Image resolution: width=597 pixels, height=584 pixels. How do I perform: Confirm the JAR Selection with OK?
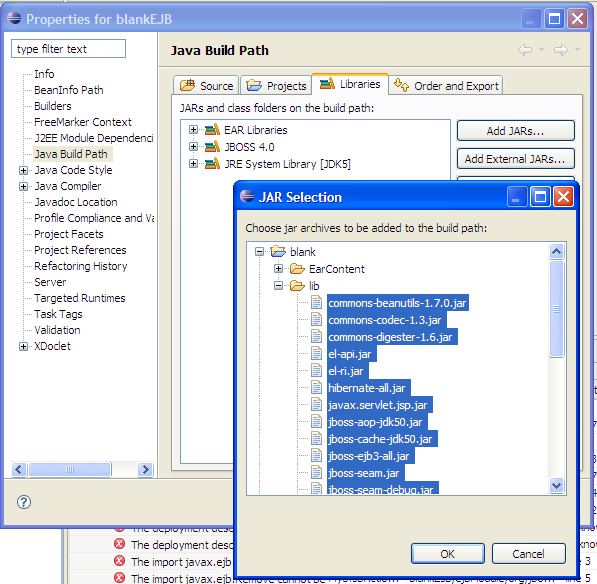448,554
